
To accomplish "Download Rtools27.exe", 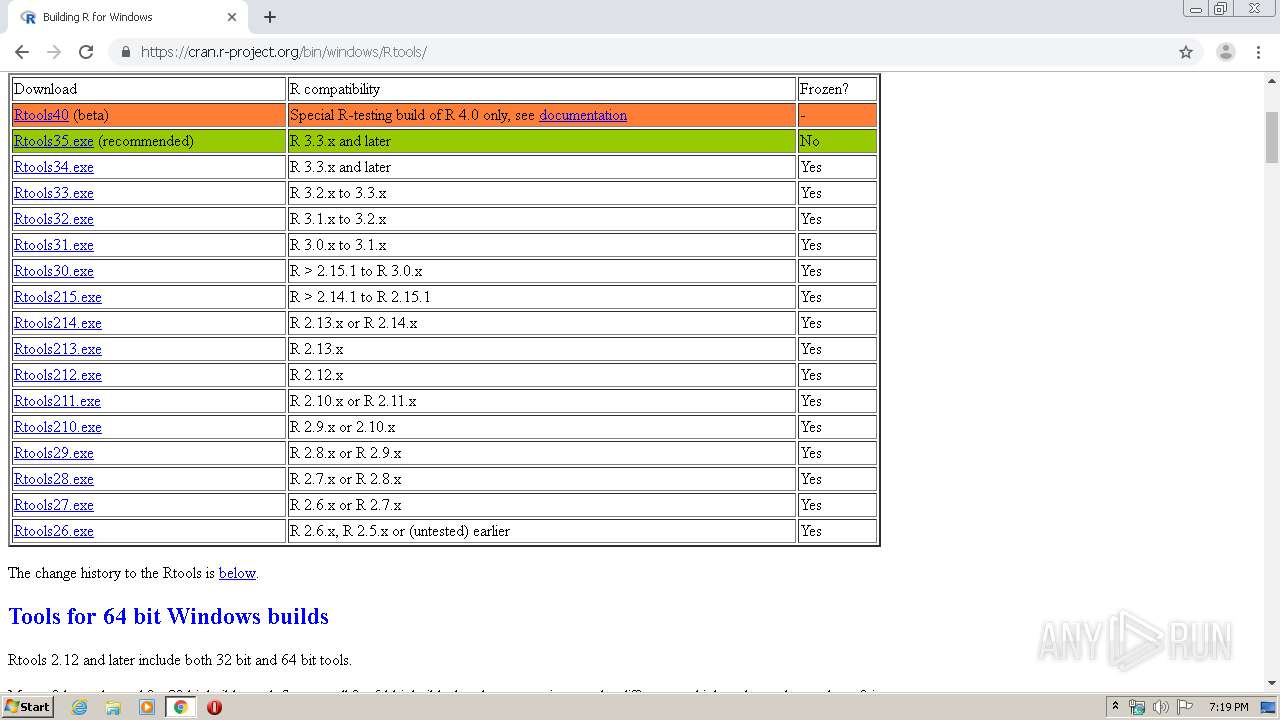I will (x=54, y=505).
